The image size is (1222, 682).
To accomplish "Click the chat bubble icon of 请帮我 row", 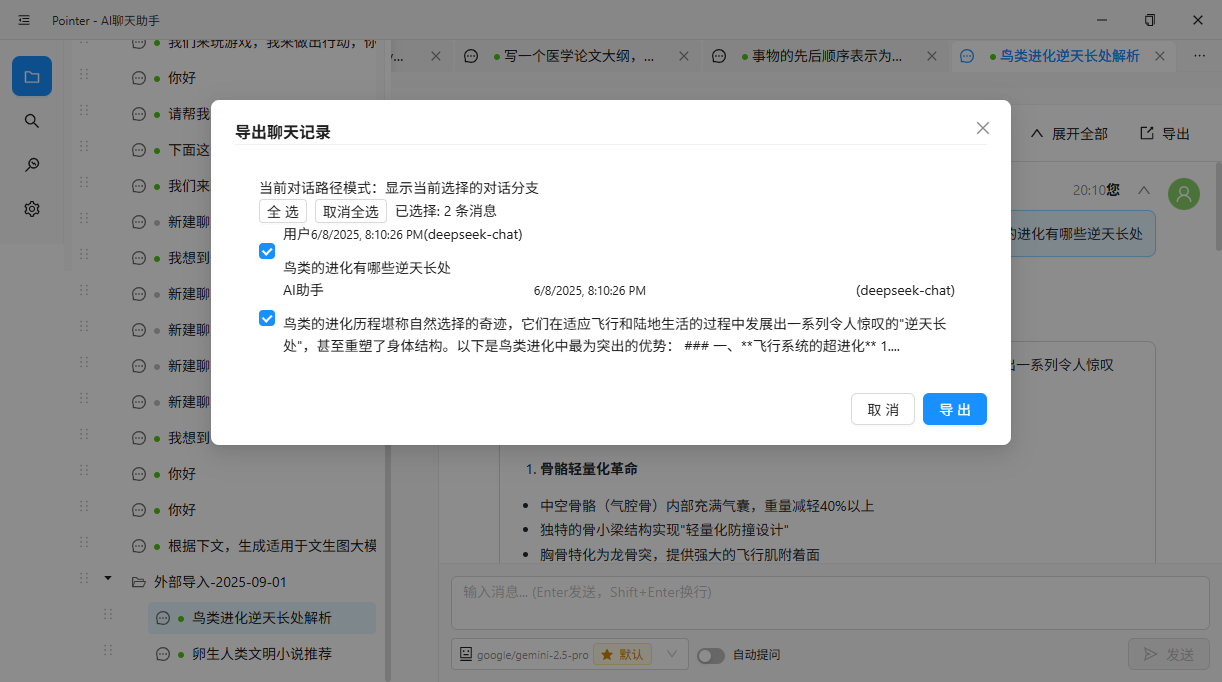I will (139, 114).
